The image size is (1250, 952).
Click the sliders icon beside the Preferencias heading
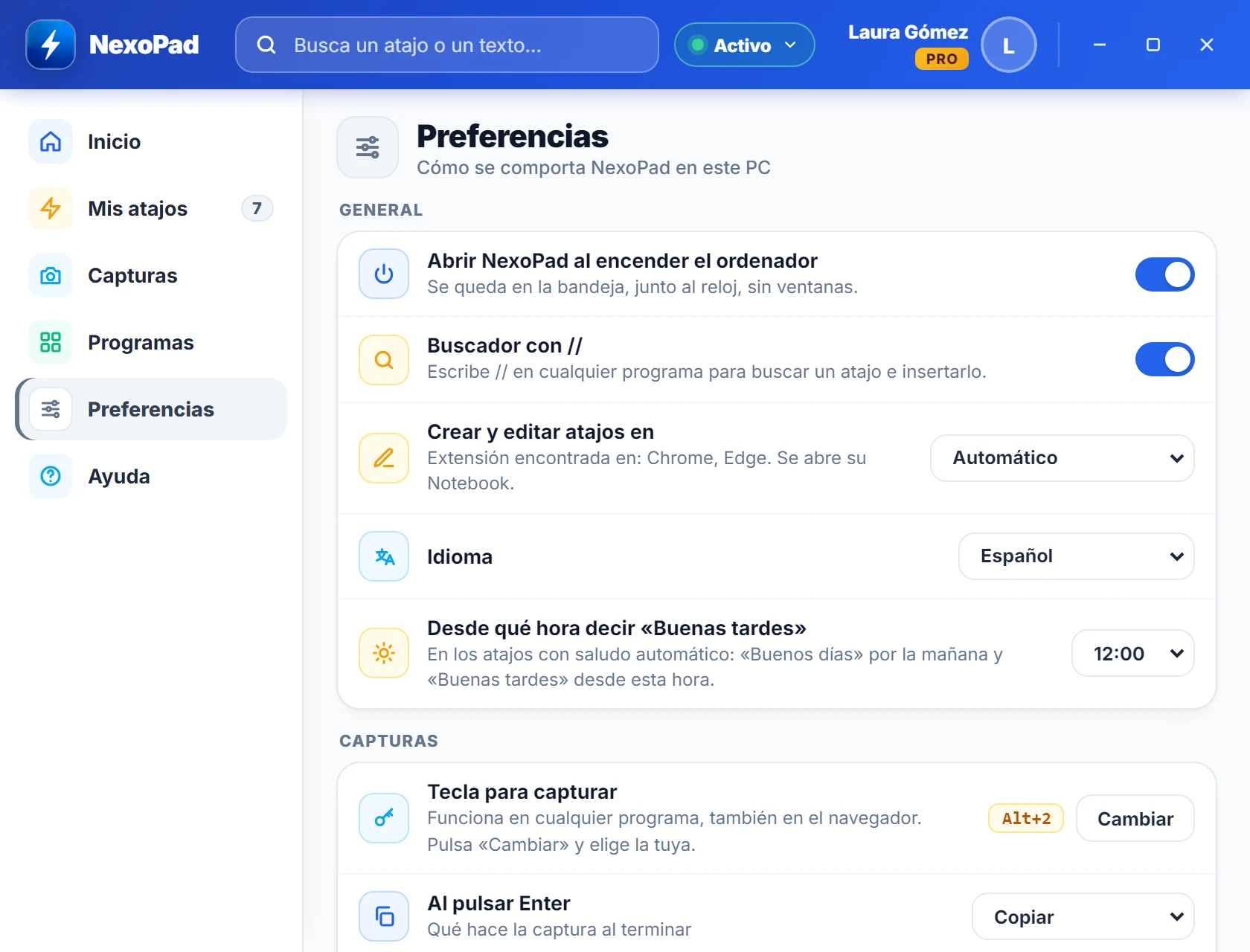click(x=368, y=147)
